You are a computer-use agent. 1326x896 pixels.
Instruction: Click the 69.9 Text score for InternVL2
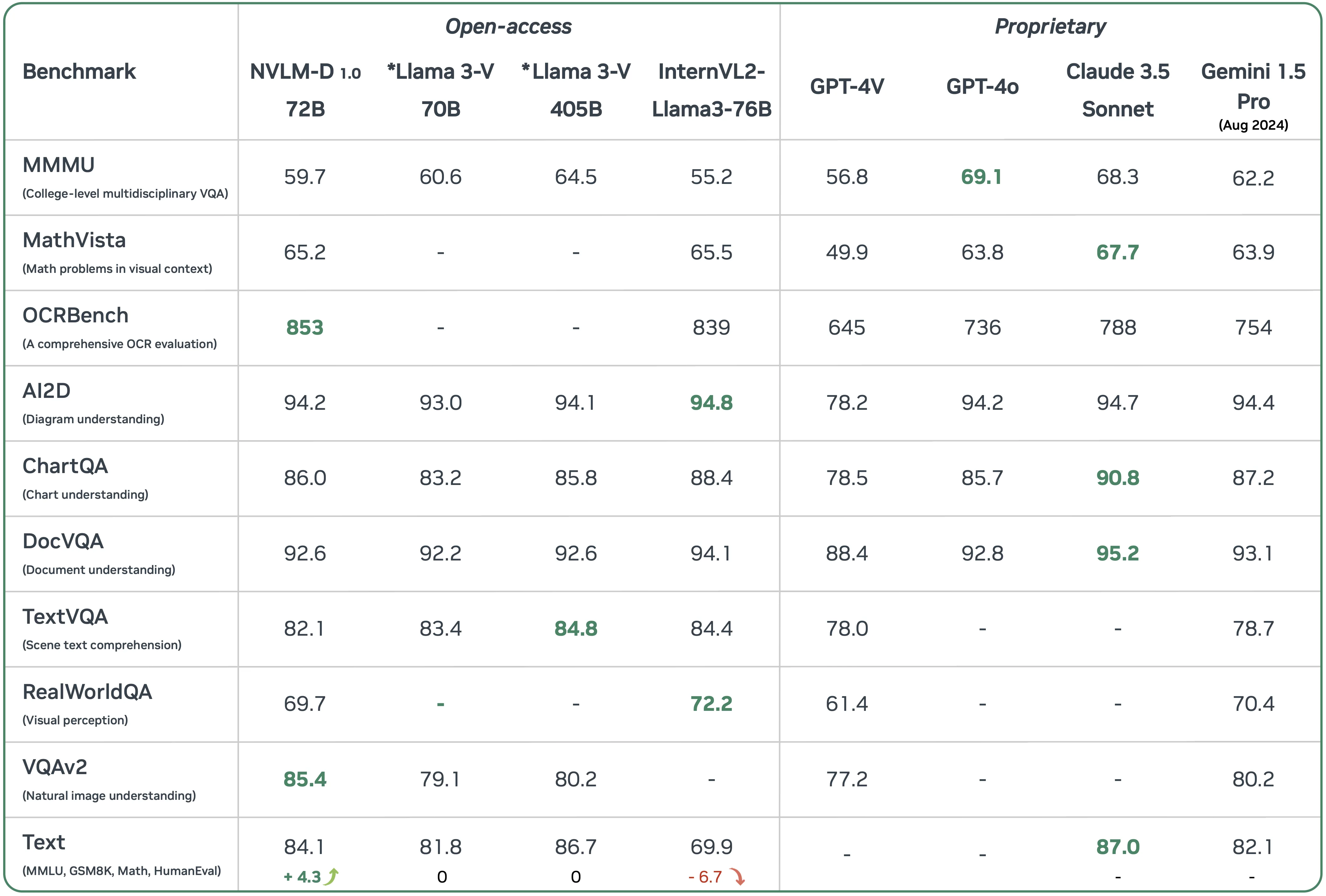(x=711, y=847)
